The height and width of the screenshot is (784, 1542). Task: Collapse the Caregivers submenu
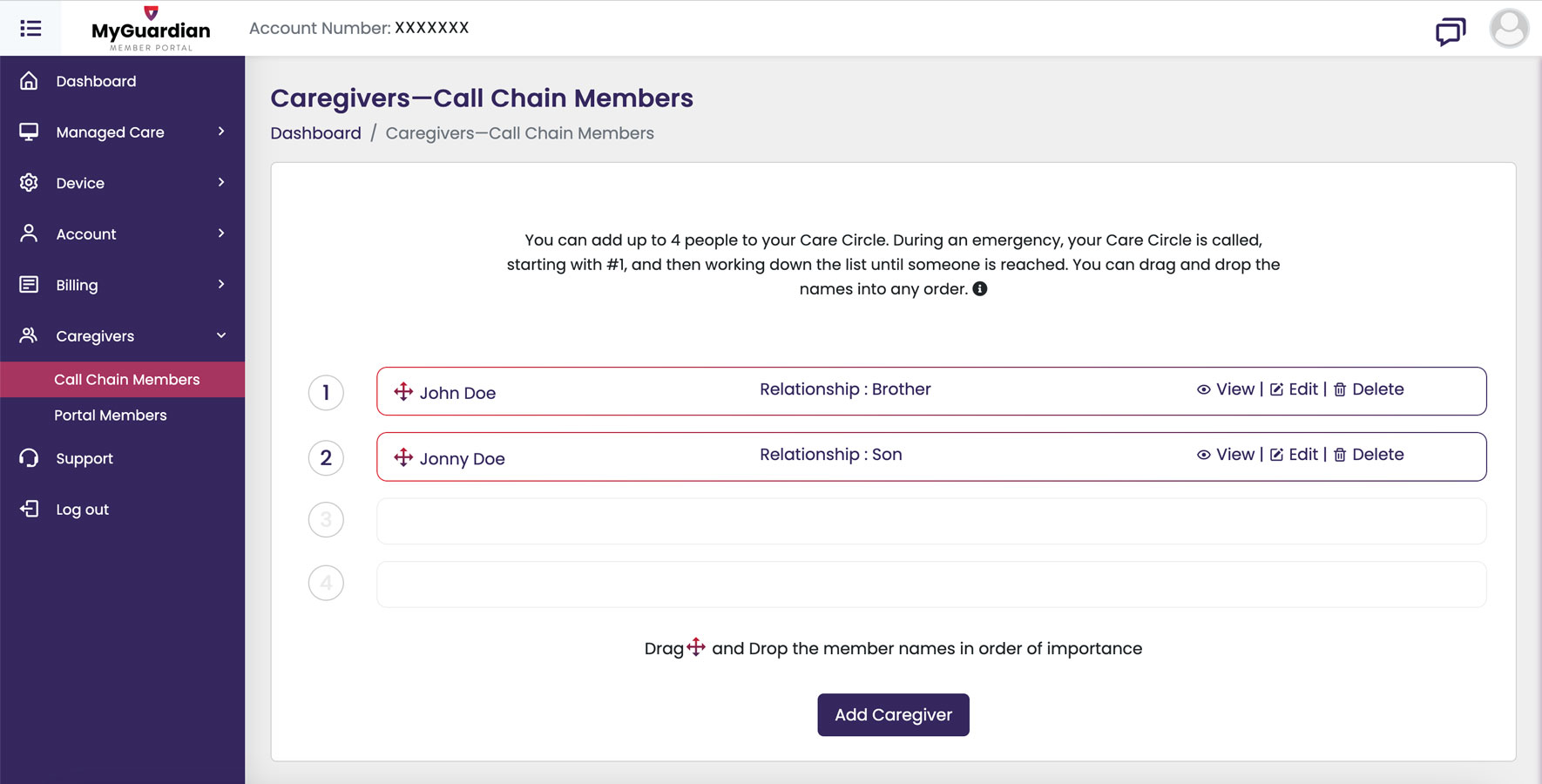[x=122, y=336]
